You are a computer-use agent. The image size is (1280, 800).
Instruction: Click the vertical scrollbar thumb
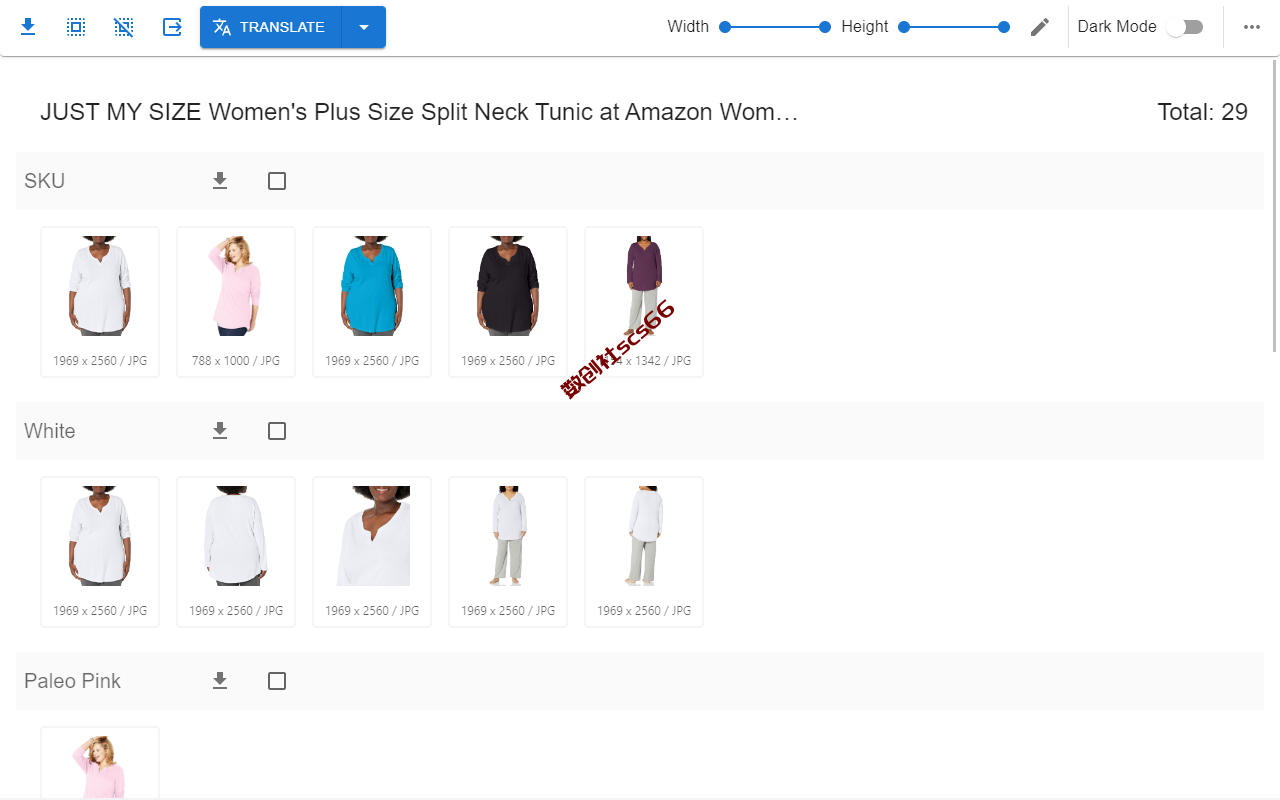[x=1274, y=206]
